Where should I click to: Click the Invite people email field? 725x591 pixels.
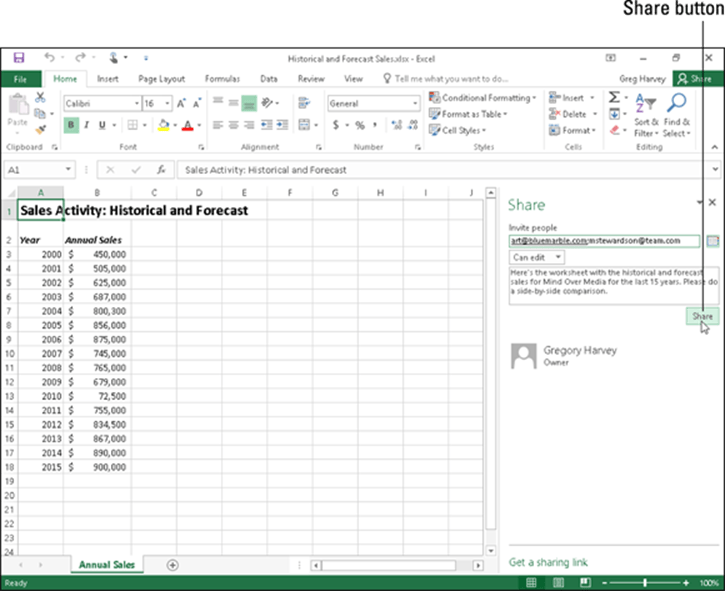(x=604, y=241)
